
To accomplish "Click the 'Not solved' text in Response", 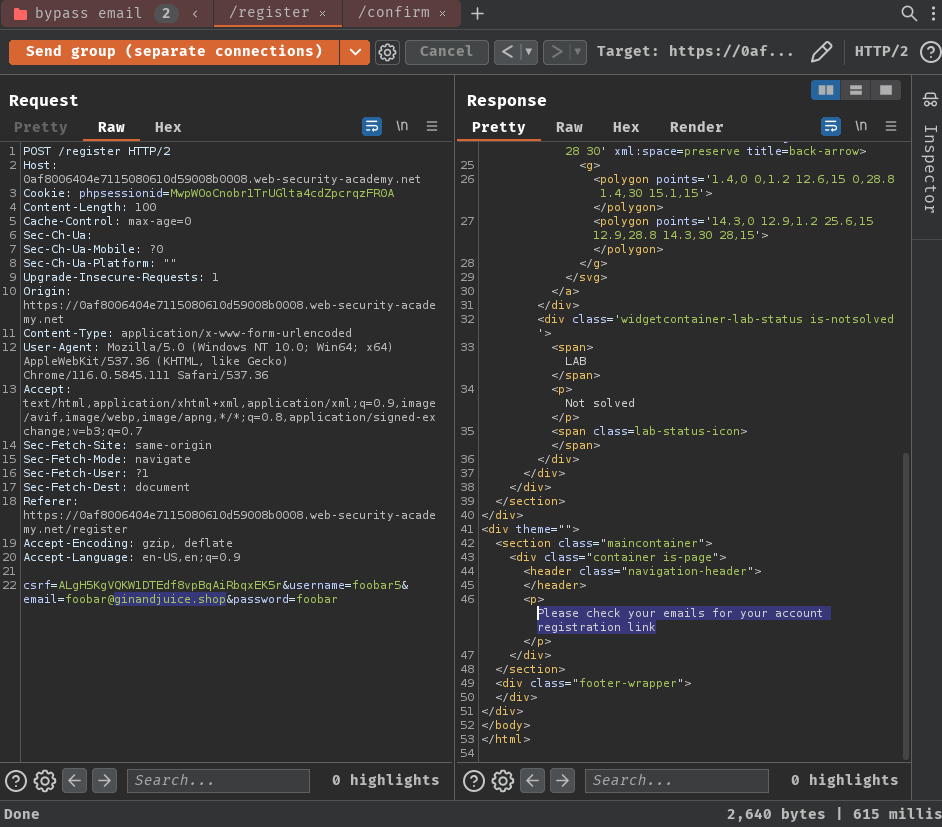I will pos(600,403).
